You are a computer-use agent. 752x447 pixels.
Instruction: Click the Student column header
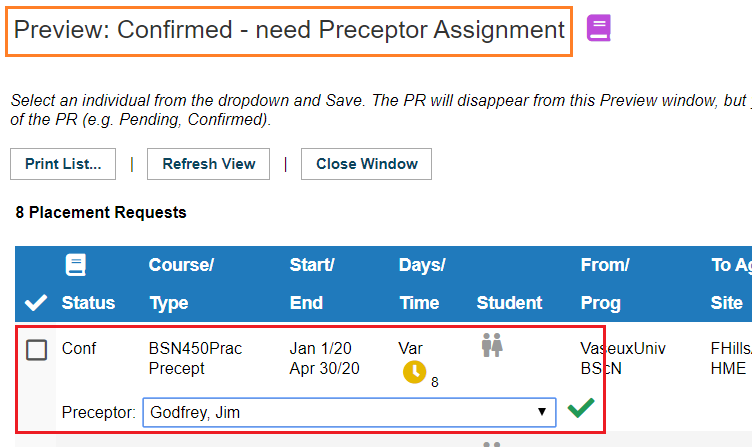pos(509,303)
